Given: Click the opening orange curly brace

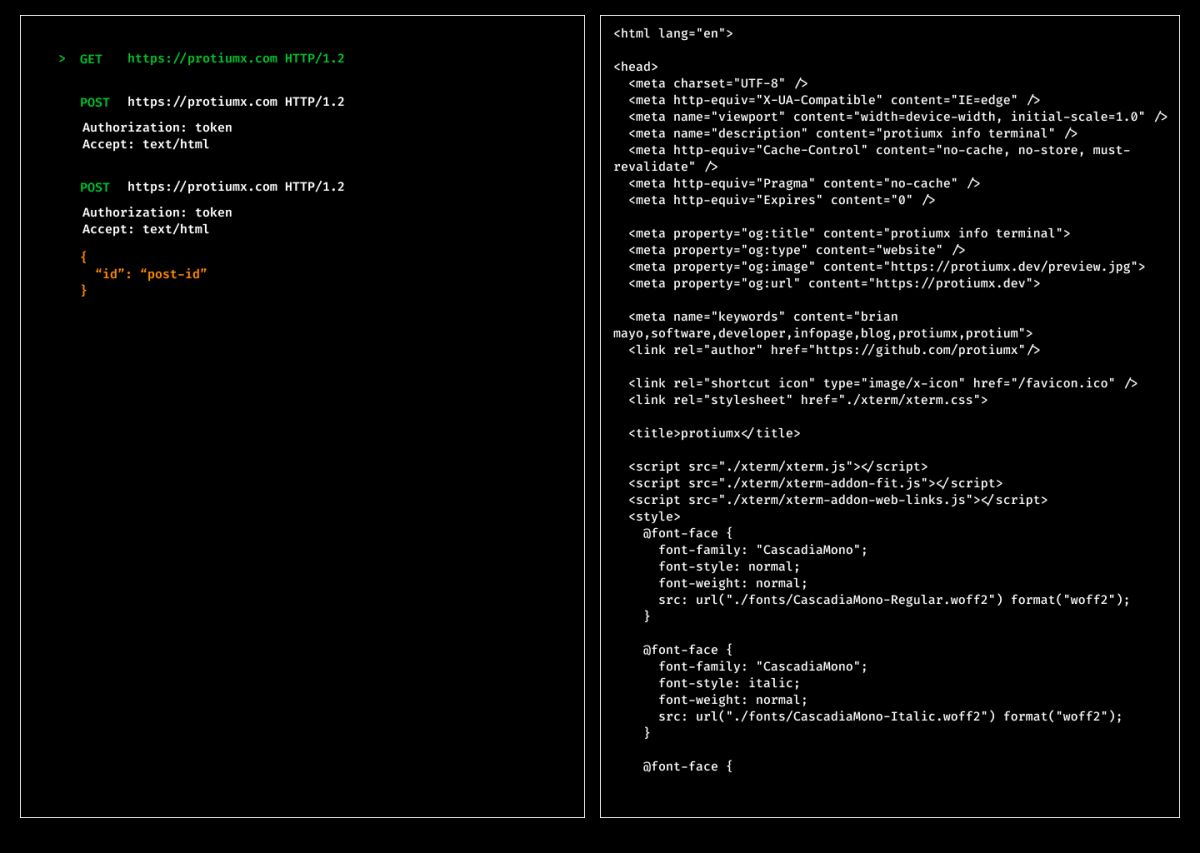Looking at the screenshot, I should point(84,257).
